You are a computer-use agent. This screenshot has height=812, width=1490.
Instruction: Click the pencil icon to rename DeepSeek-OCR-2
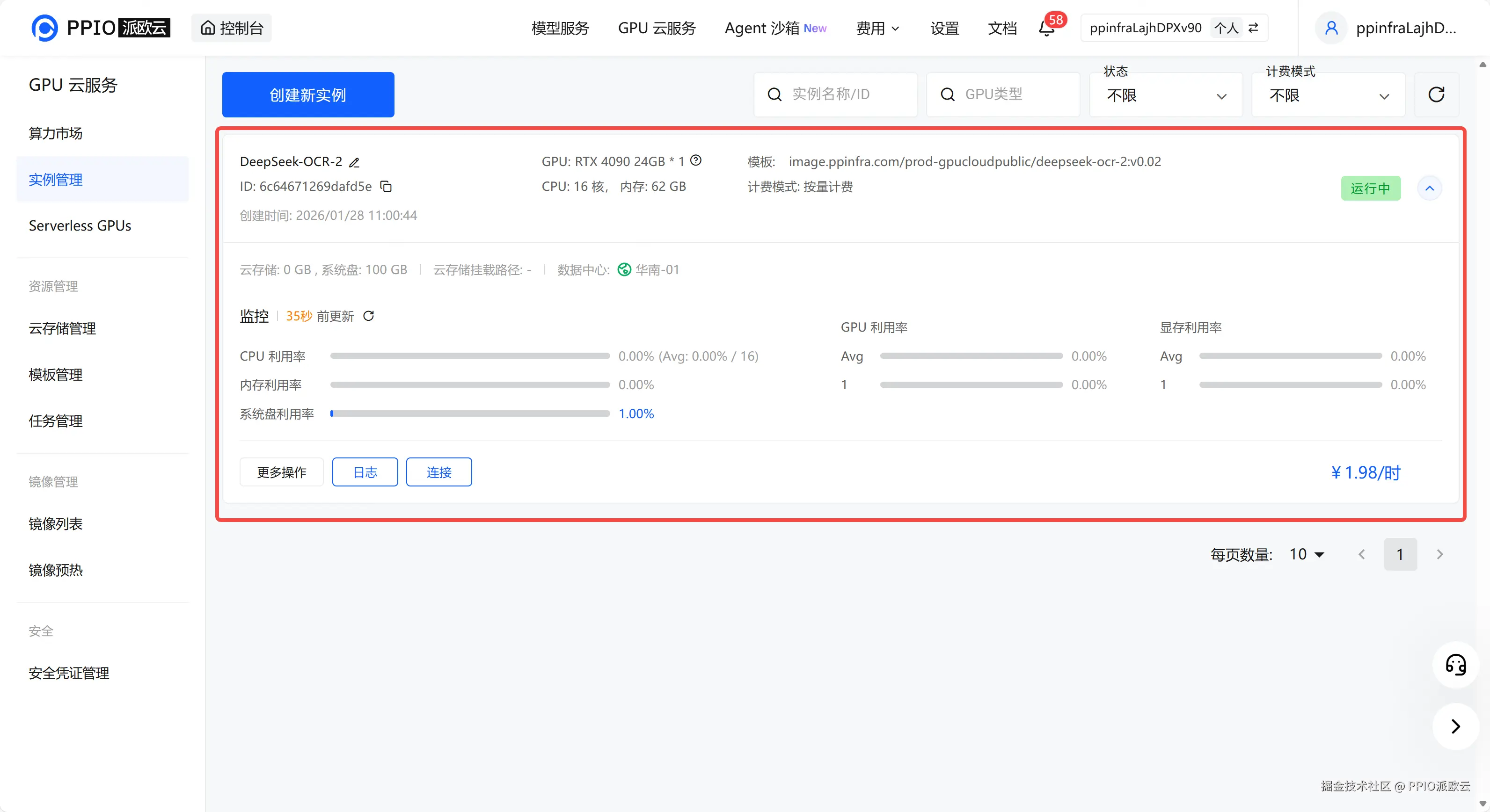click(355, 162)
